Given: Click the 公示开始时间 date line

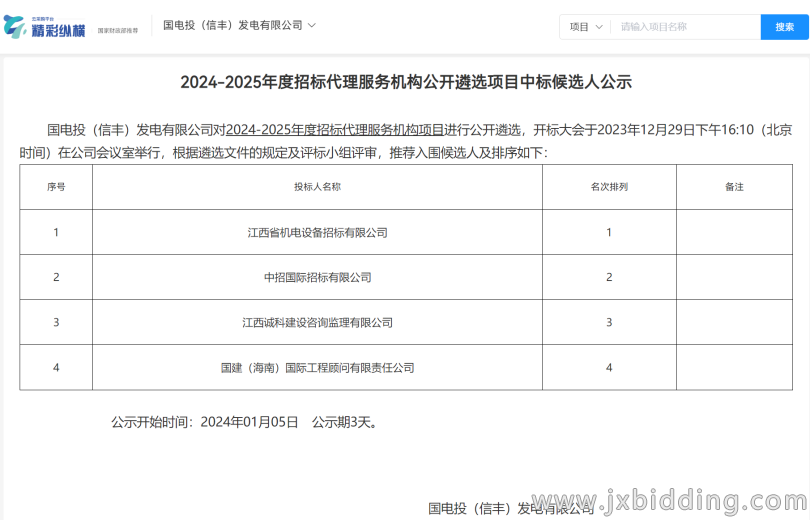Looking at the screenshot, I should click(x=244, y=422).
